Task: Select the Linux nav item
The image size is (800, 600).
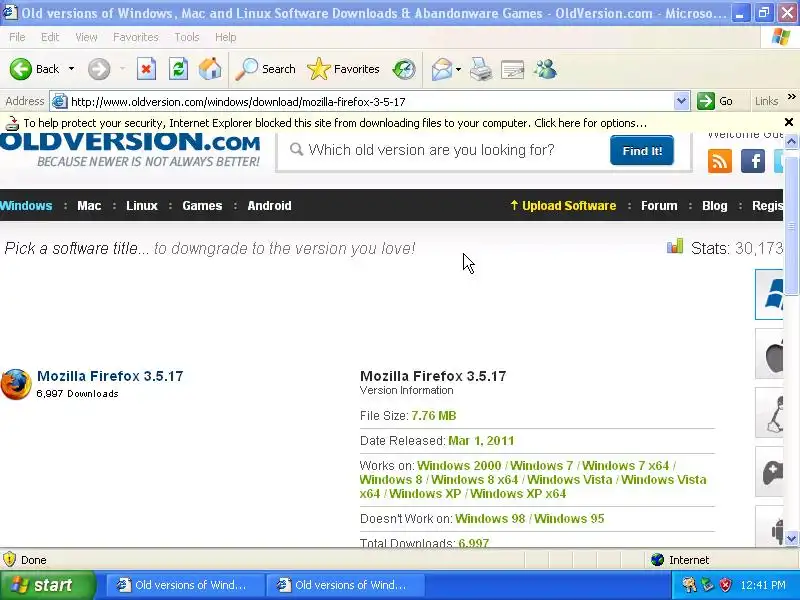Action: 141,206
